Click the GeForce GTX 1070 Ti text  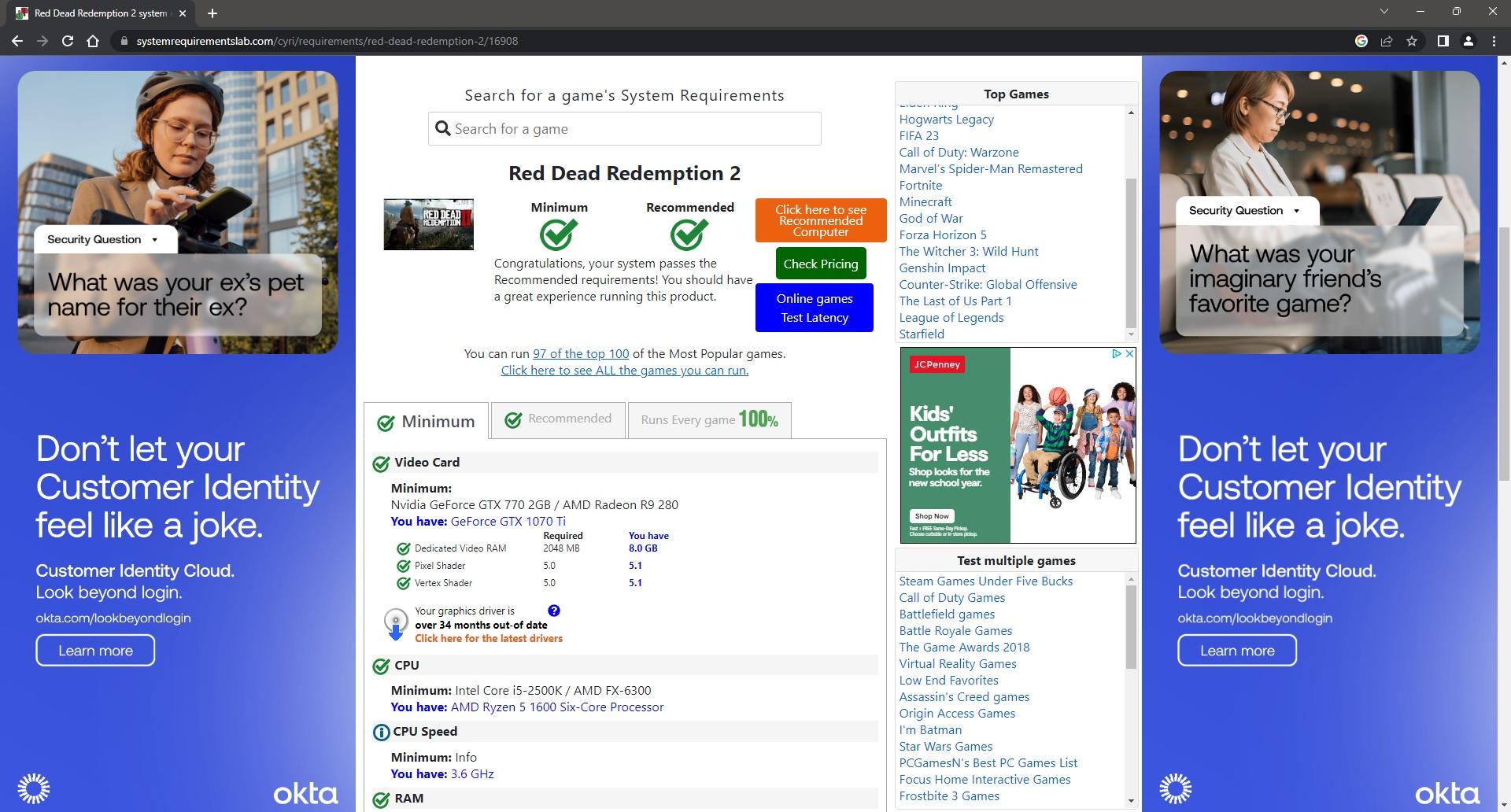tap(508, 522)
